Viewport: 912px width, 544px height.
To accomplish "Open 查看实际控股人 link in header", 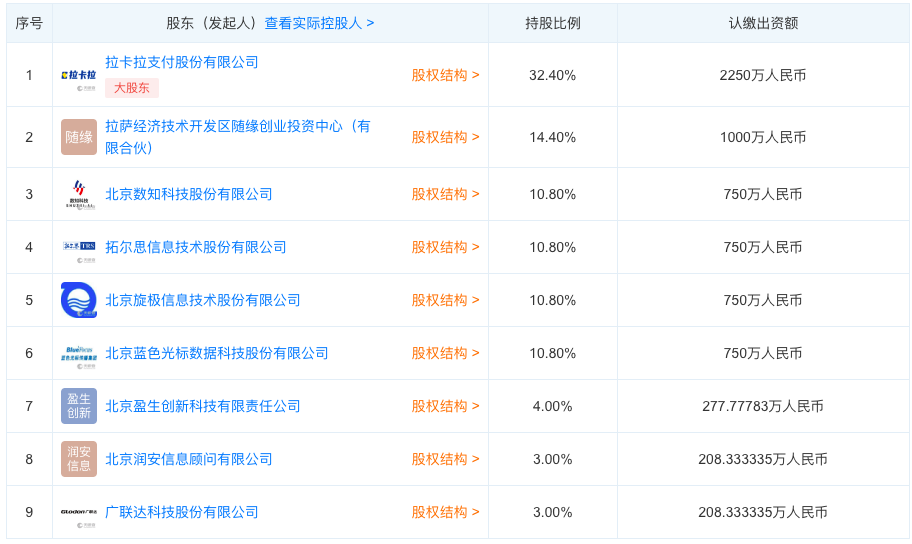I will click(319, 23).
